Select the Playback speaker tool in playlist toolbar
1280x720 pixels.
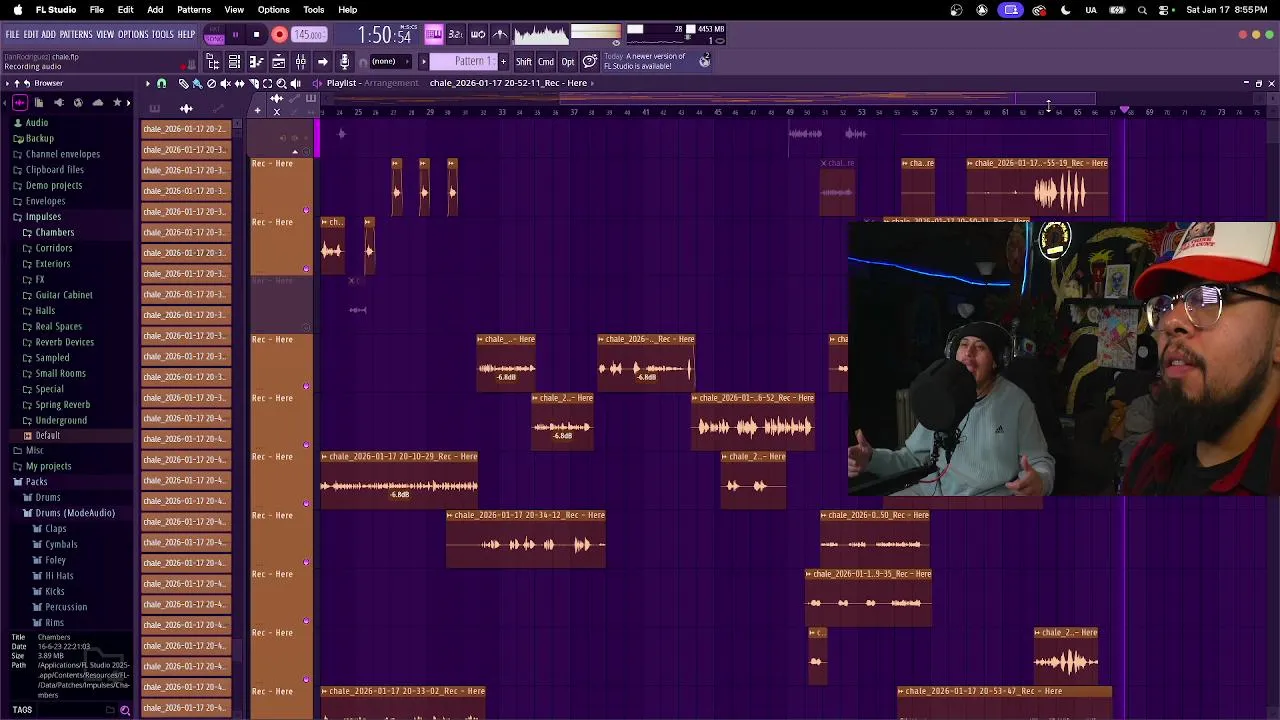[296, 83]
